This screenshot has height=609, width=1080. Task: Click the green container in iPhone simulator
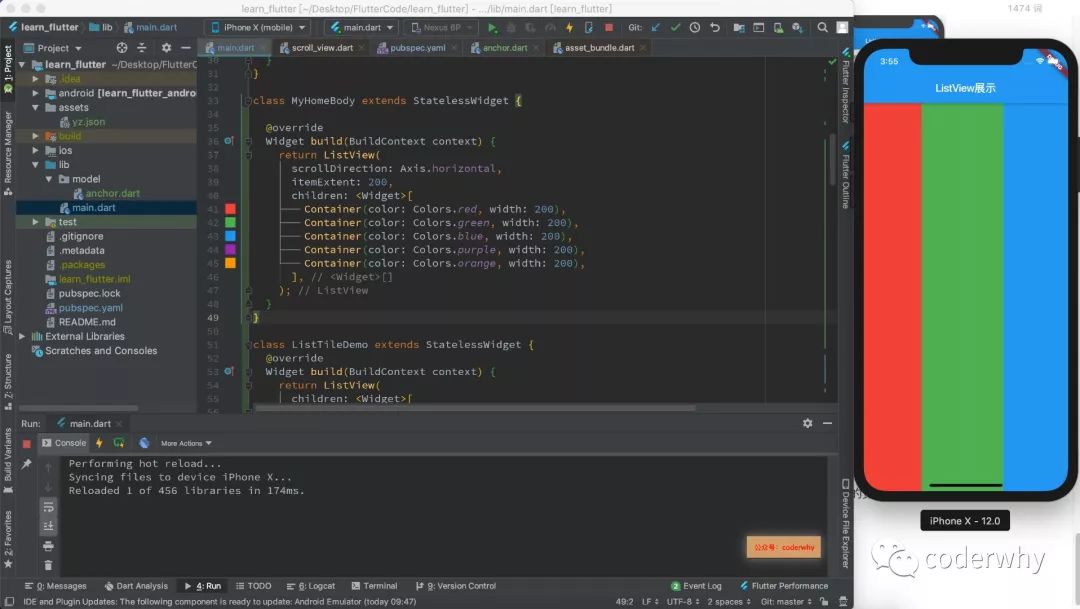(x=962, y=296)
